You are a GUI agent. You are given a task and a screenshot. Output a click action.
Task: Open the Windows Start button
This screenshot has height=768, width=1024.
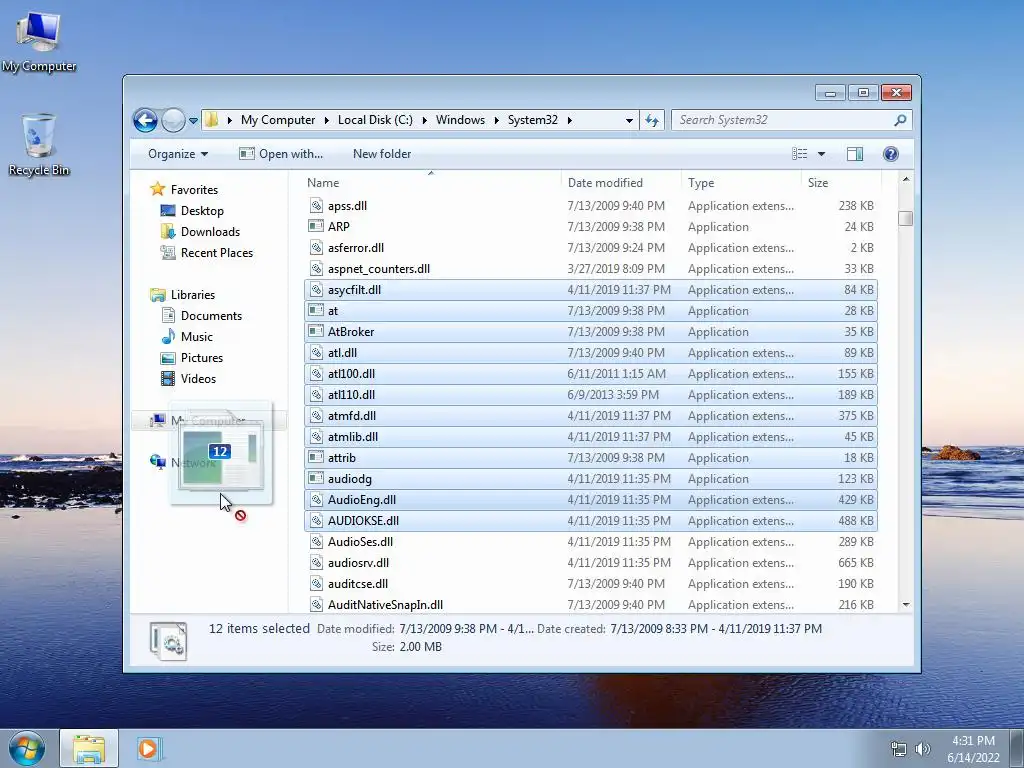27,748
